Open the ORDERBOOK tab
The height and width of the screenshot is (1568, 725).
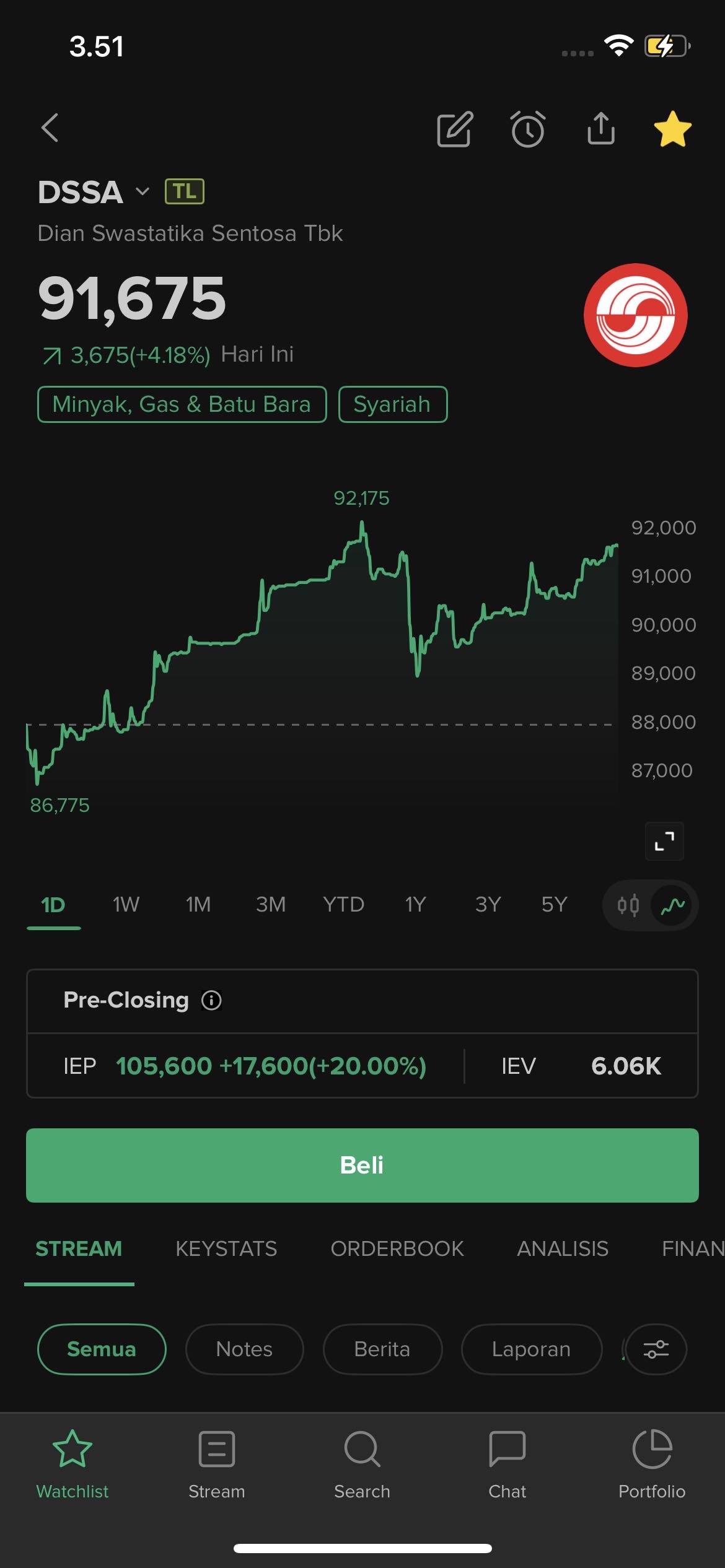click(397, 1248)
